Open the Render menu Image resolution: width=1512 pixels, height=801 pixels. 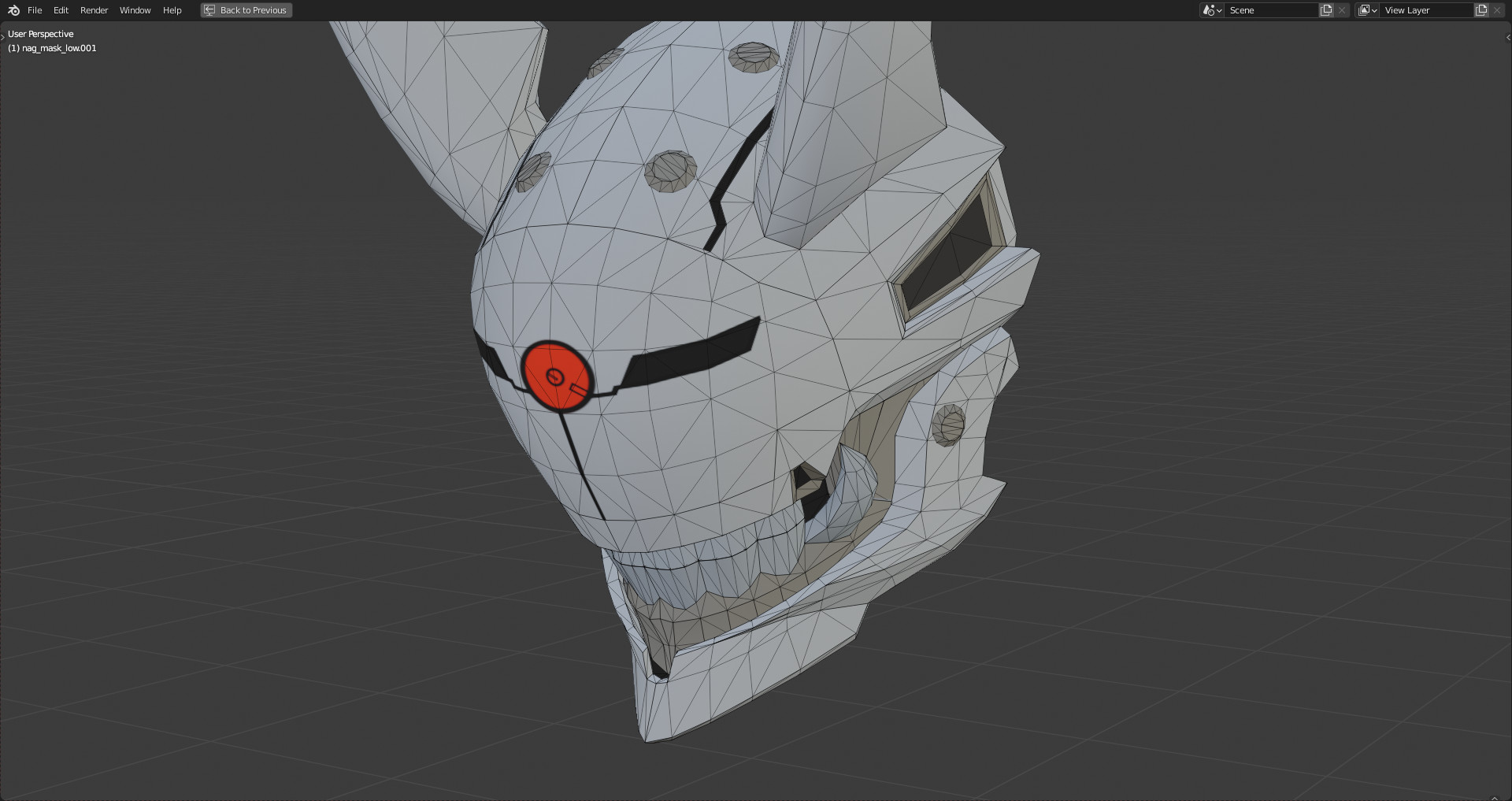[x=94, y=10]
